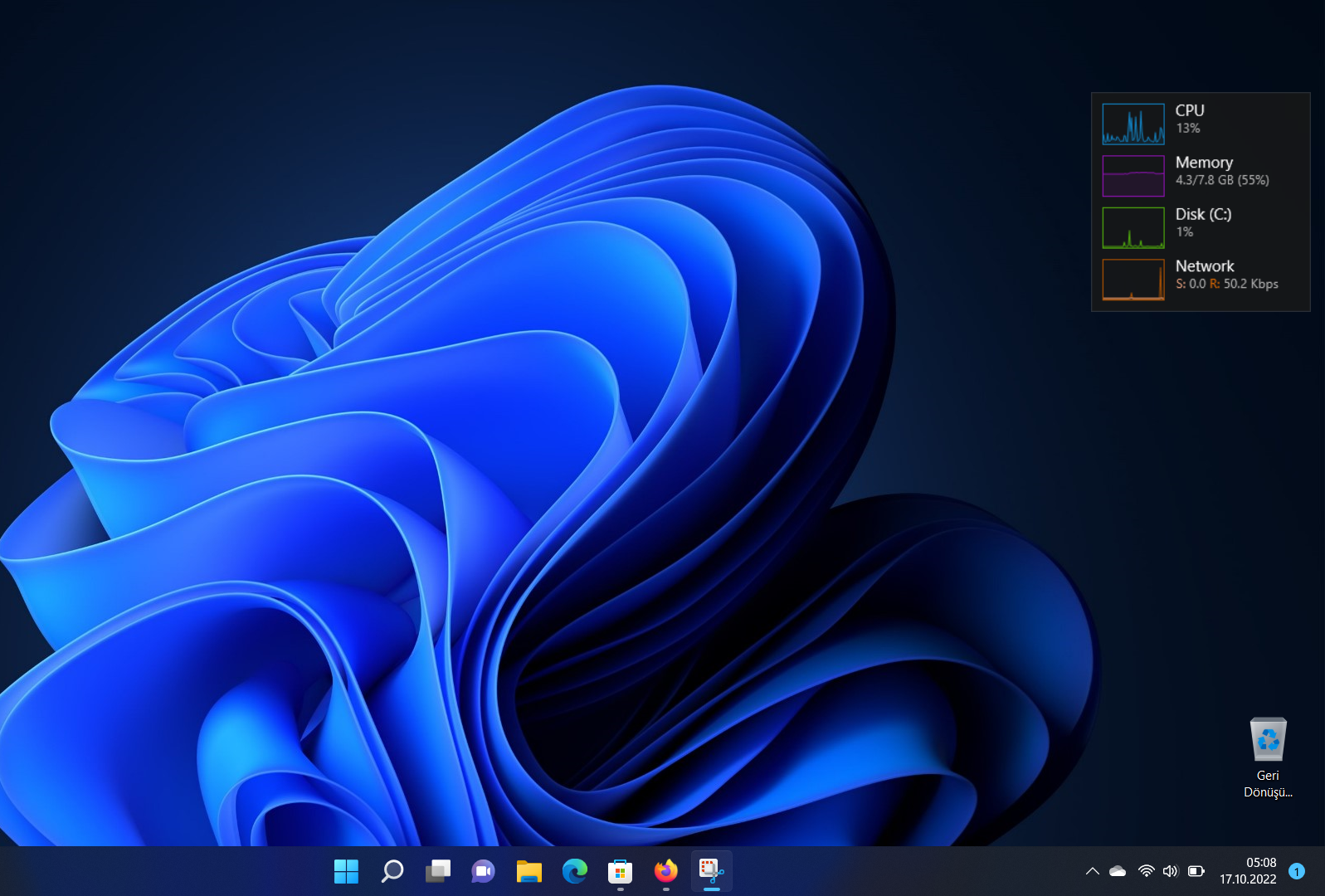Screen dimensions: 1325x896
Task: Click the Snipping Tool taskbar icon
Action: pos(711,871)
